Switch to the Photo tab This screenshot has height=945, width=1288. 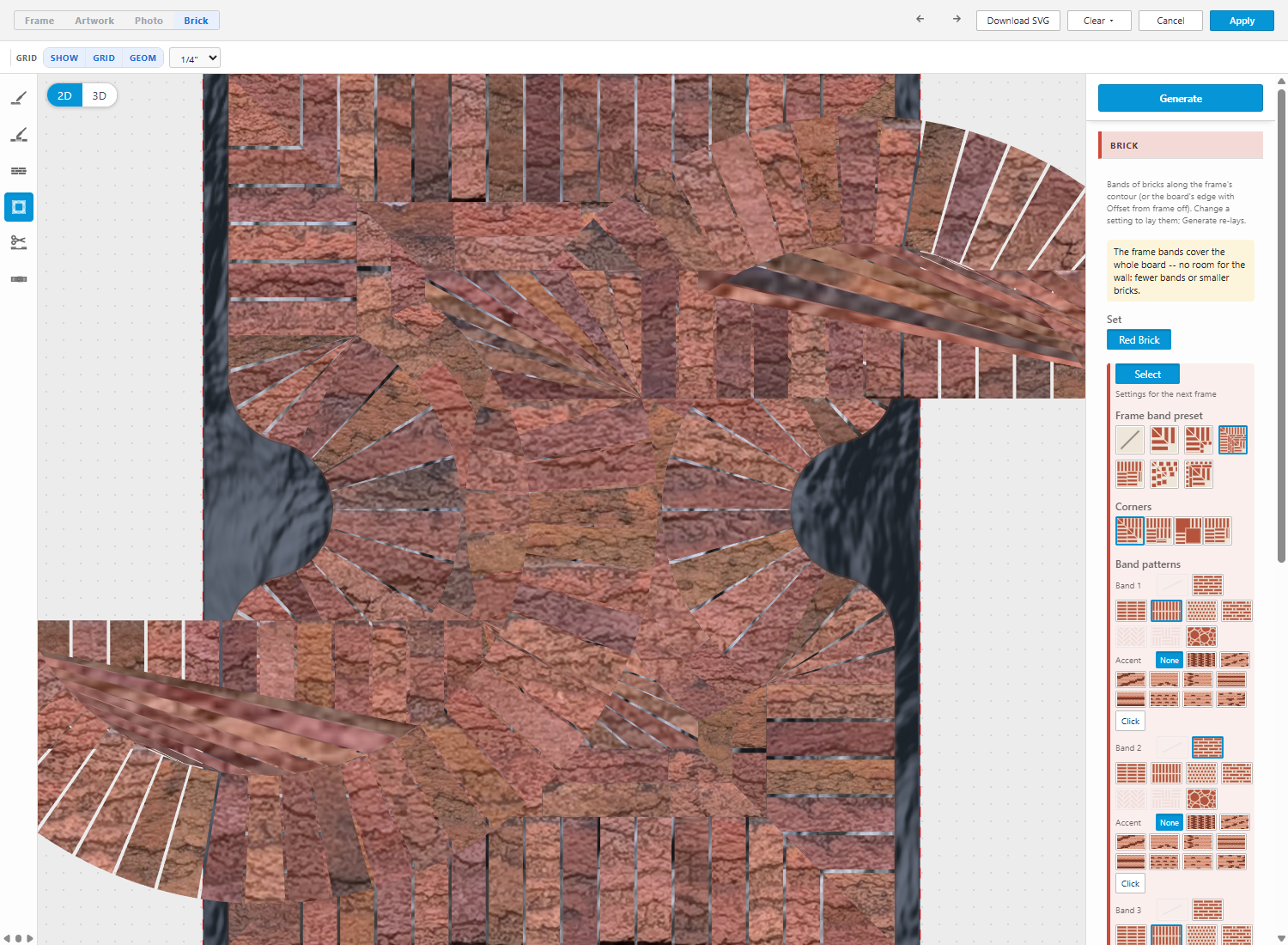149,21
